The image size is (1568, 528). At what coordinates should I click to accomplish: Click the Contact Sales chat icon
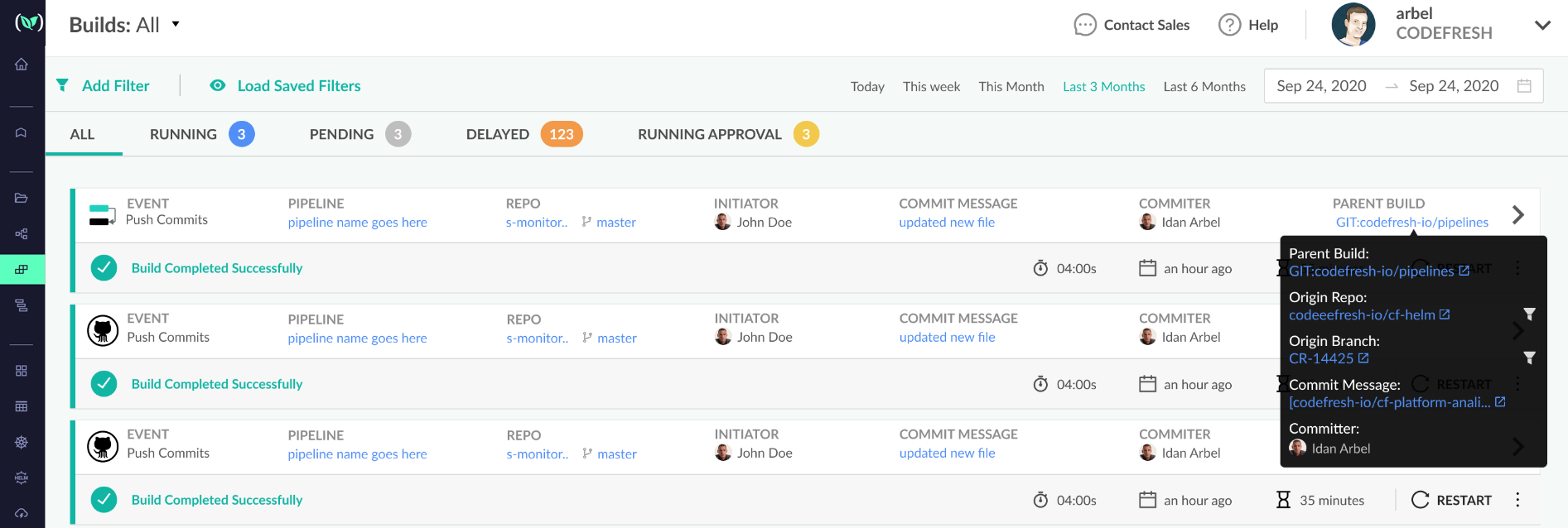click(1084, 25)
